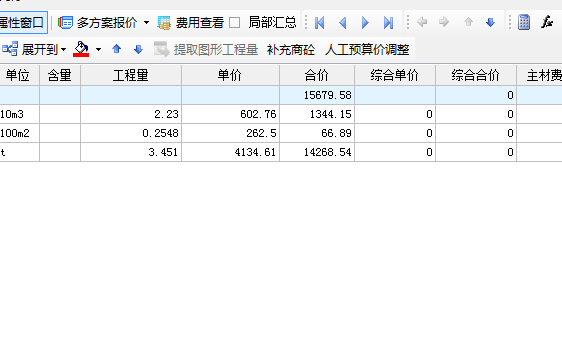Select the 含量 column header

click(60, 75)
